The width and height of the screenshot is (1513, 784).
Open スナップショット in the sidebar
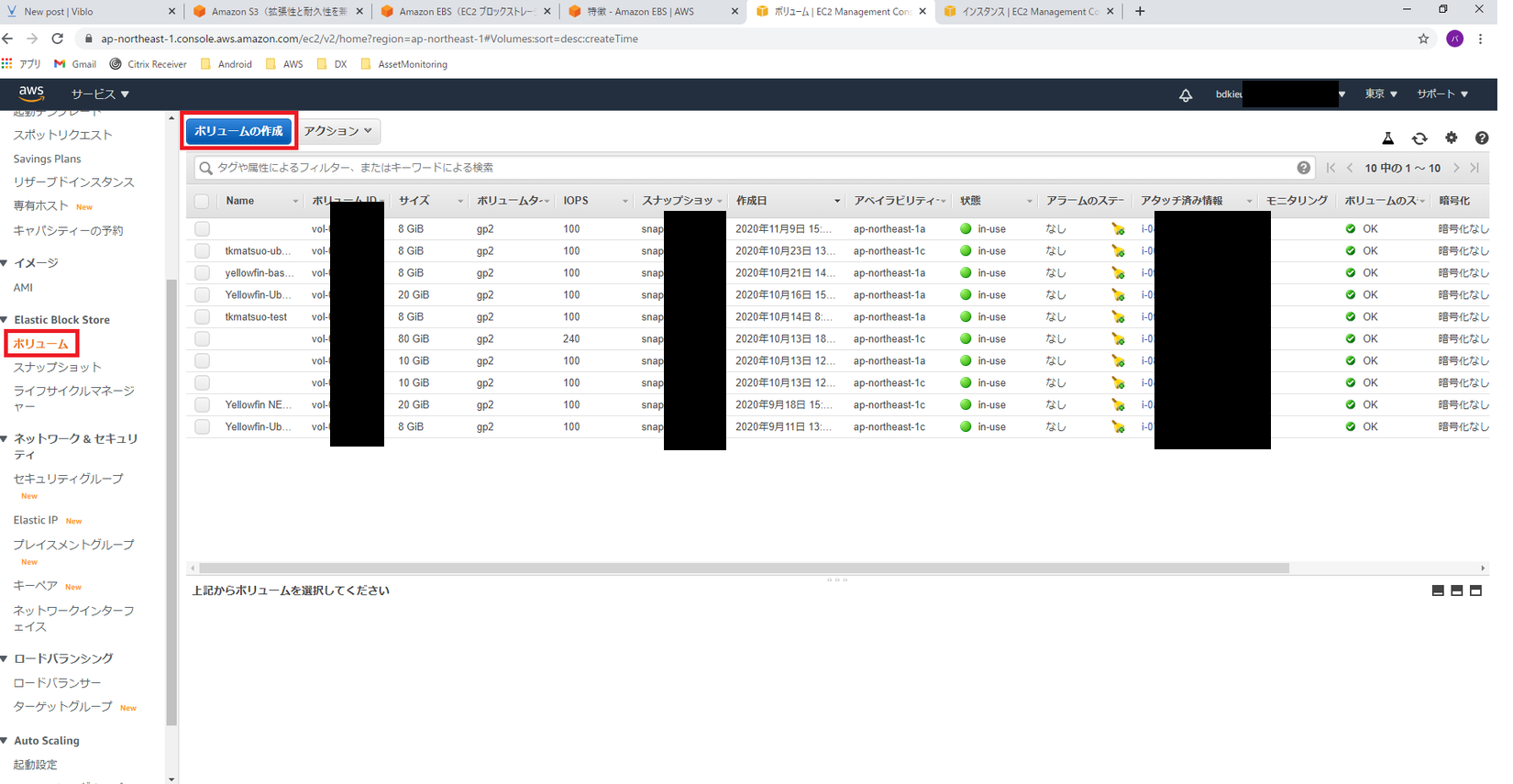58,367
